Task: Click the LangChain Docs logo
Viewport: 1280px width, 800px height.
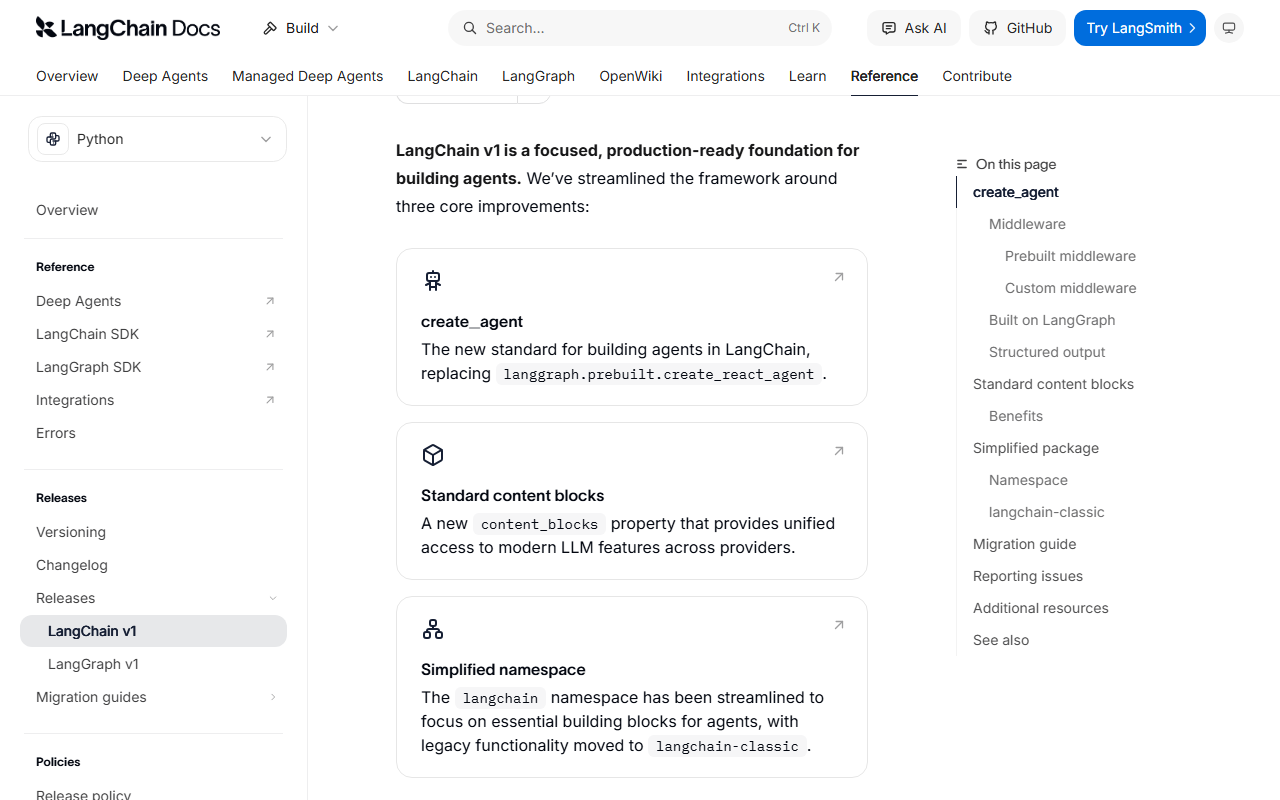Action: (128, 28)
